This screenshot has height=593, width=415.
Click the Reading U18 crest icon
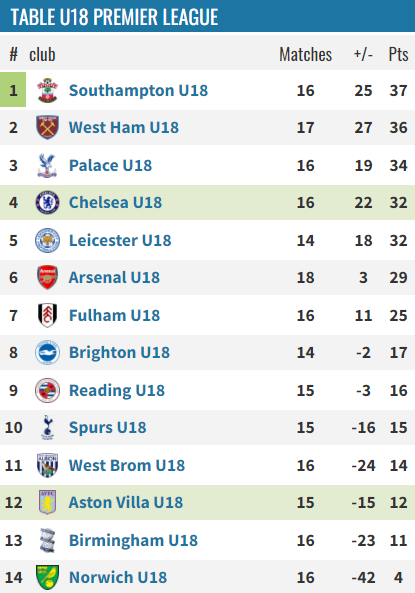[x=47, y=390]
